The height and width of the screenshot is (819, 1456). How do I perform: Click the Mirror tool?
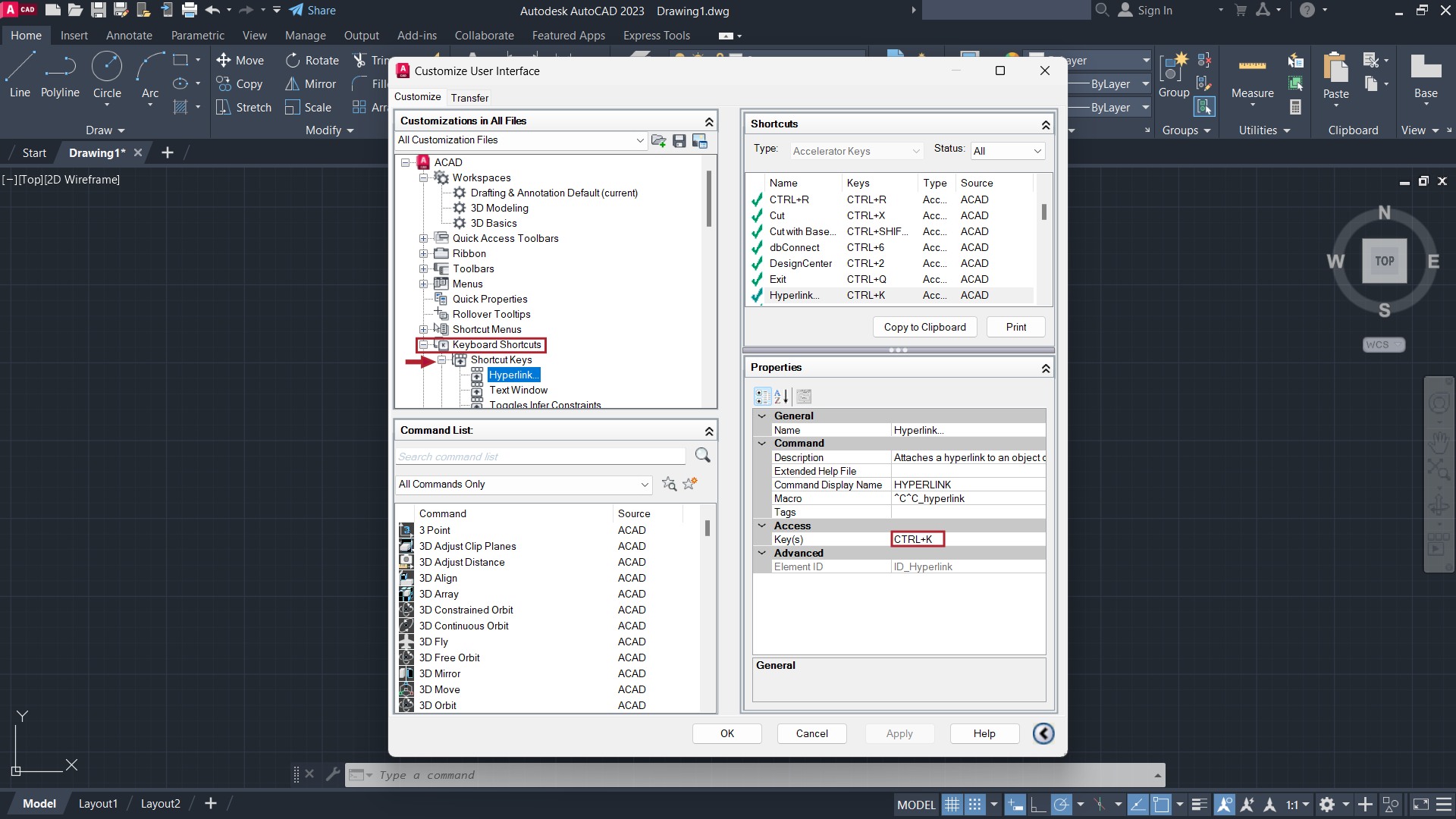tap(310, 83)
